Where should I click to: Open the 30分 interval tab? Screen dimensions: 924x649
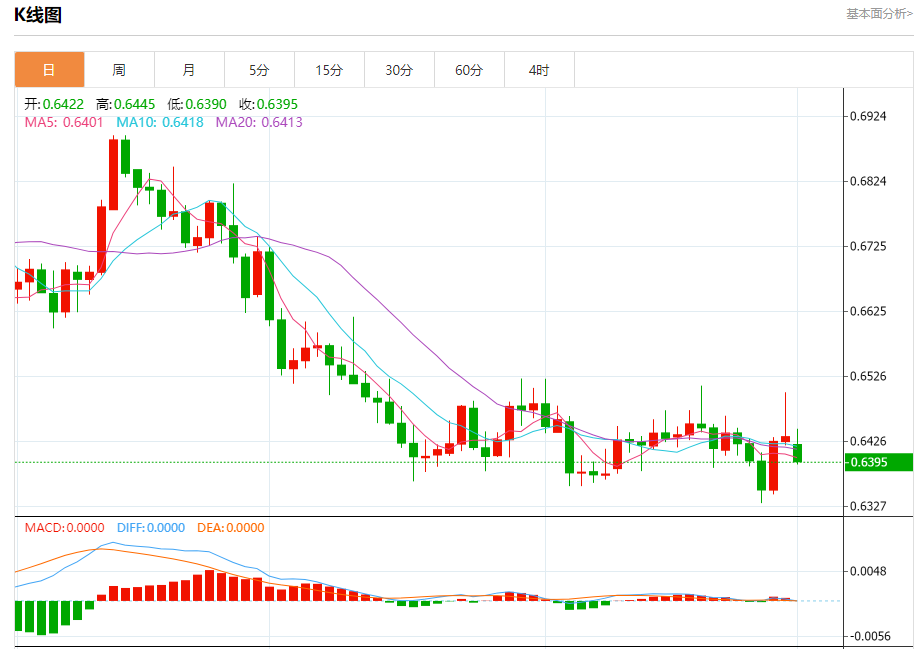(x=400, y=70)
